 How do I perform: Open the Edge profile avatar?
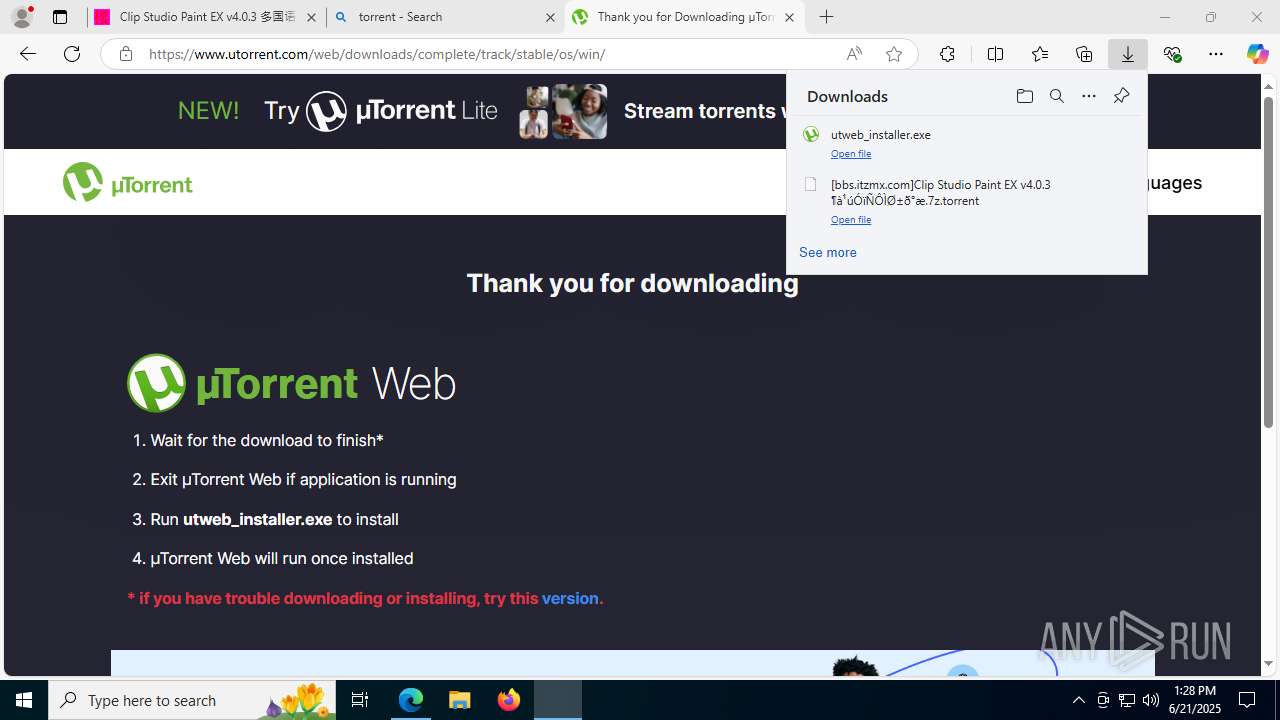coord(21,17)
